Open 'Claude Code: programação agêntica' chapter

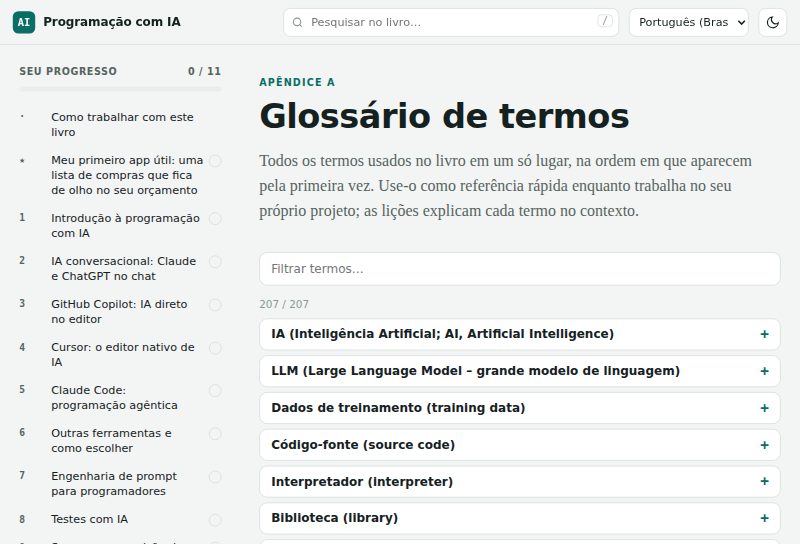[114, 398]
